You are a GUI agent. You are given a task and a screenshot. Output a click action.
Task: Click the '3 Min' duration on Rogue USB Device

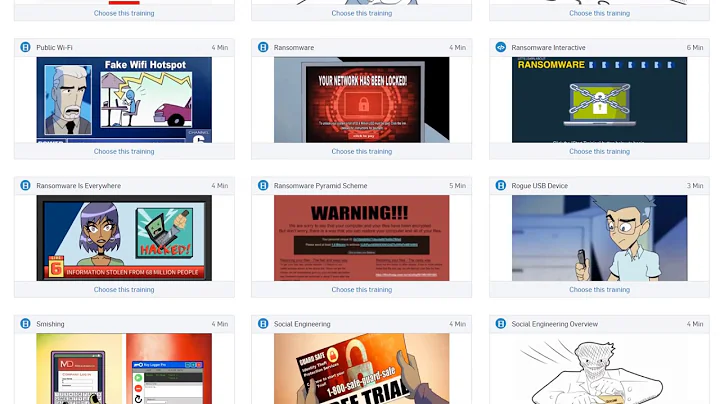[695, 185]
